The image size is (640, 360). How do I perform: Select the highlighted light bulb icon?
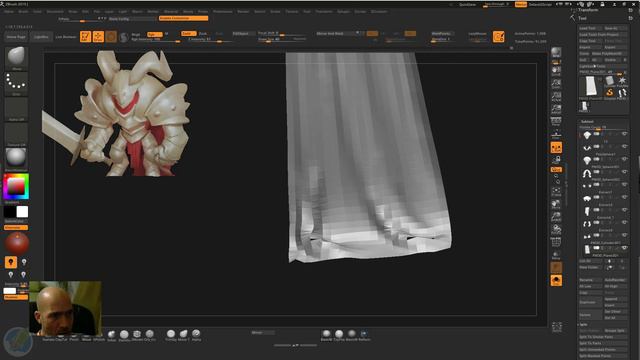click(x=11, y=262)
